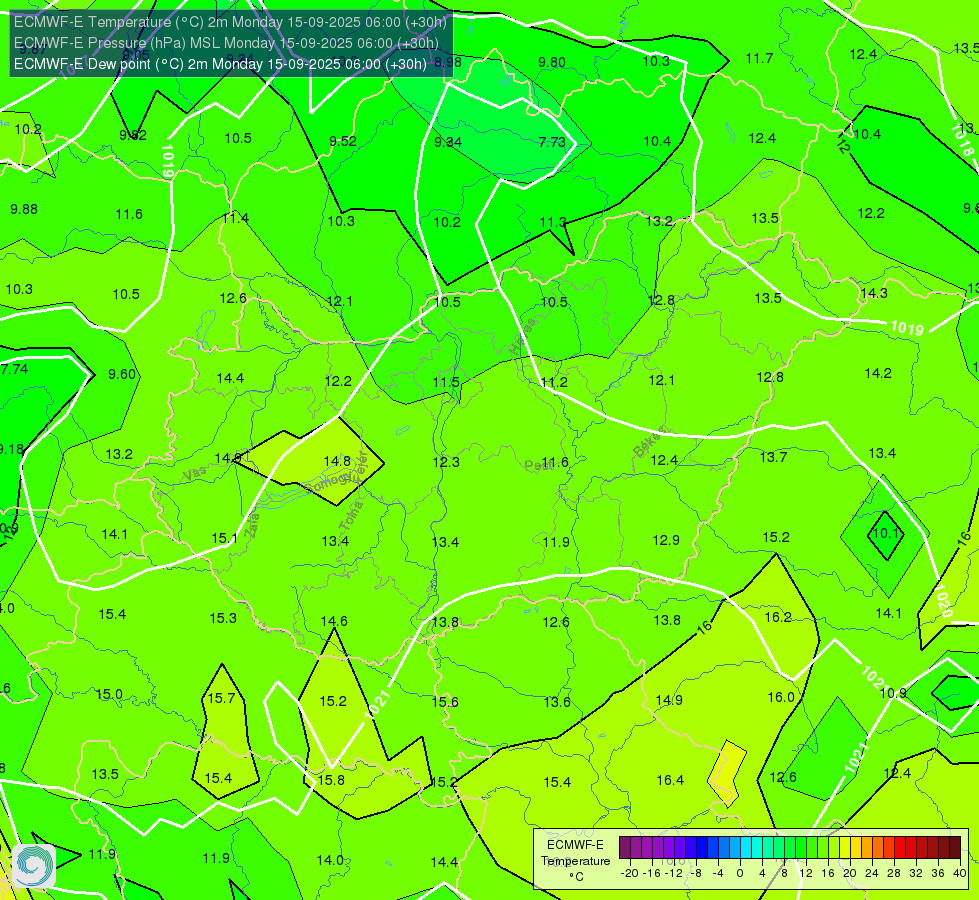Click the 15.7 temperature value
The image size is (979, 900).
click(221, 698)
